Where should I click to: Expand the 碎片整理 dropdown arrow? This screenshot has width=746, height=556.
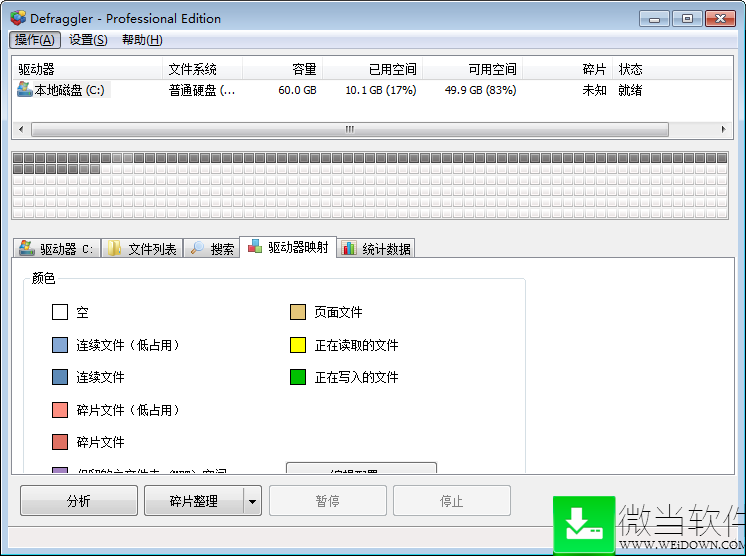pos(253,501)
